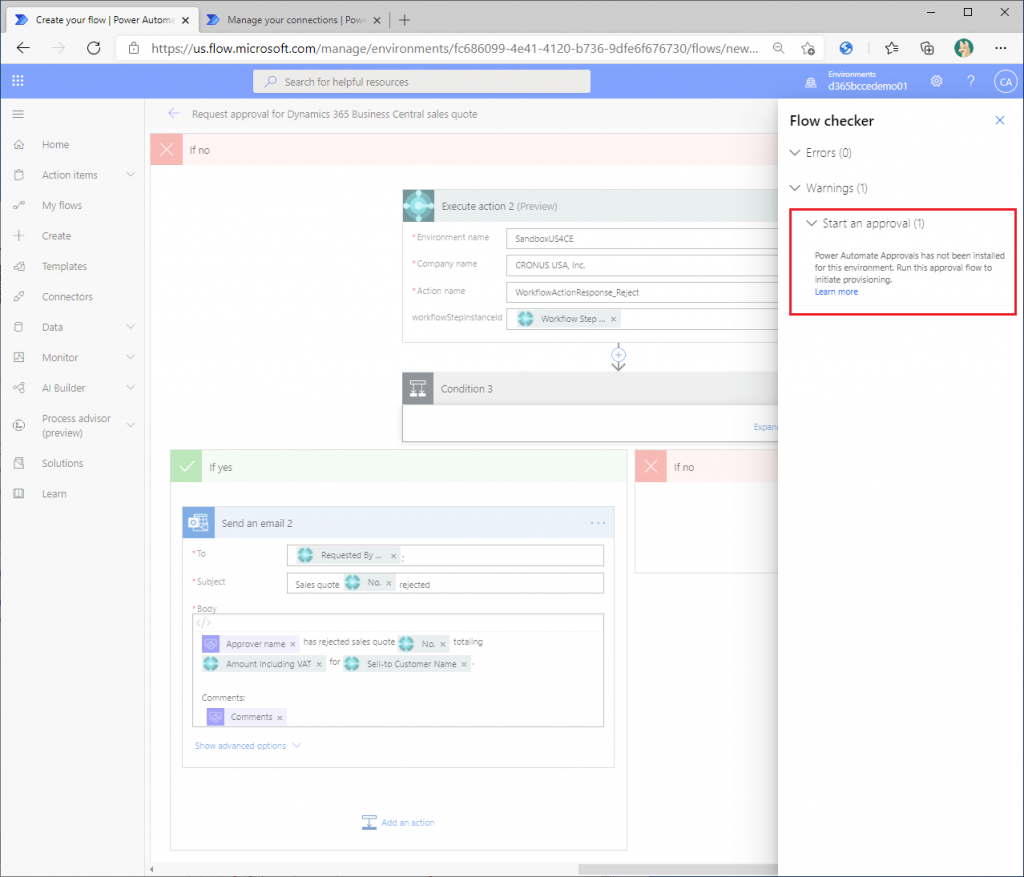The image size is (1024, 877).
Task: Collapse the Warnings (1) section
Action: pyautogui.click(x=795, y=188)
